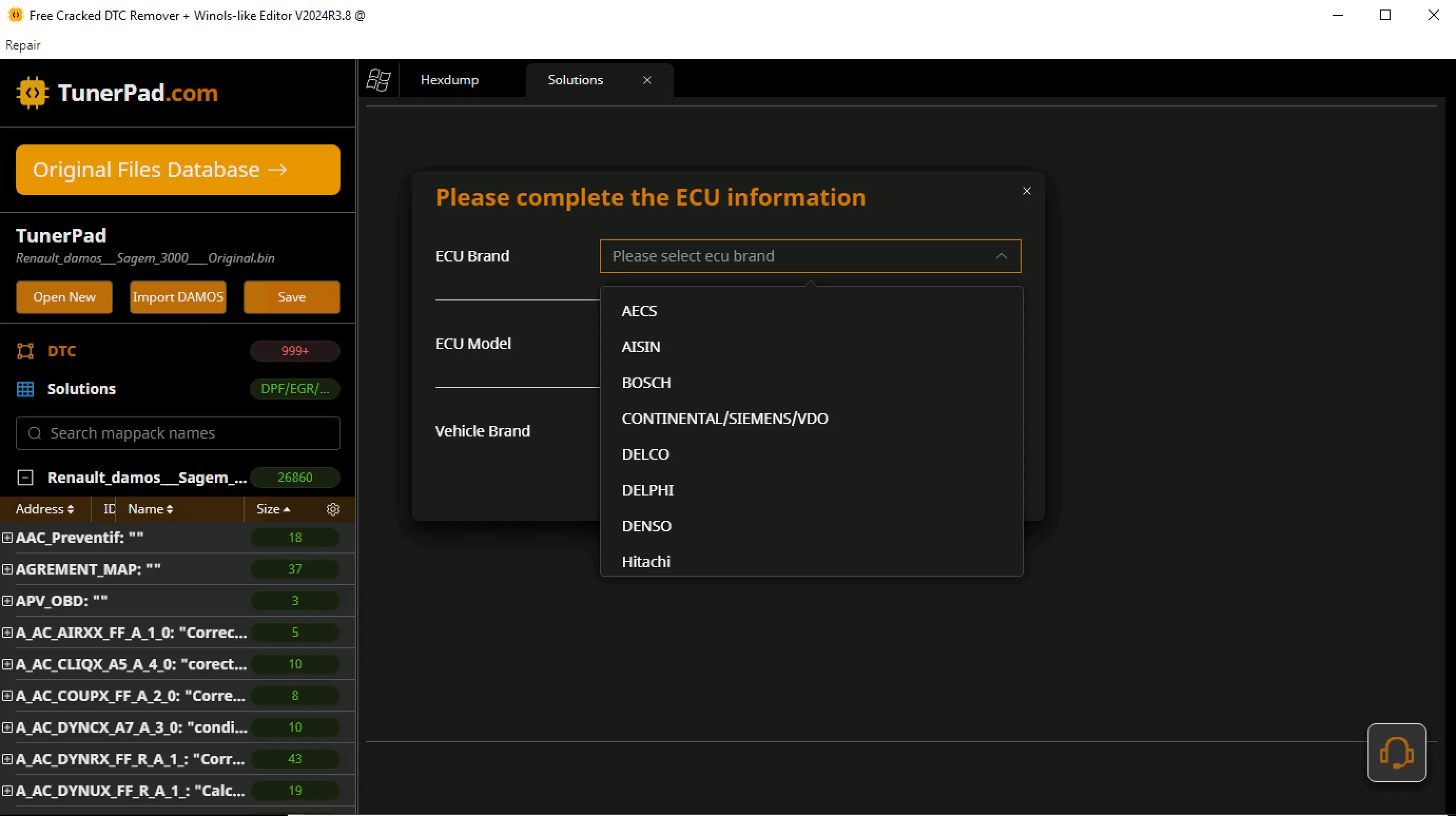Viewport: 1456px width, 816px height.
Task: Click the headset support icon
Action: [1396, 753]
